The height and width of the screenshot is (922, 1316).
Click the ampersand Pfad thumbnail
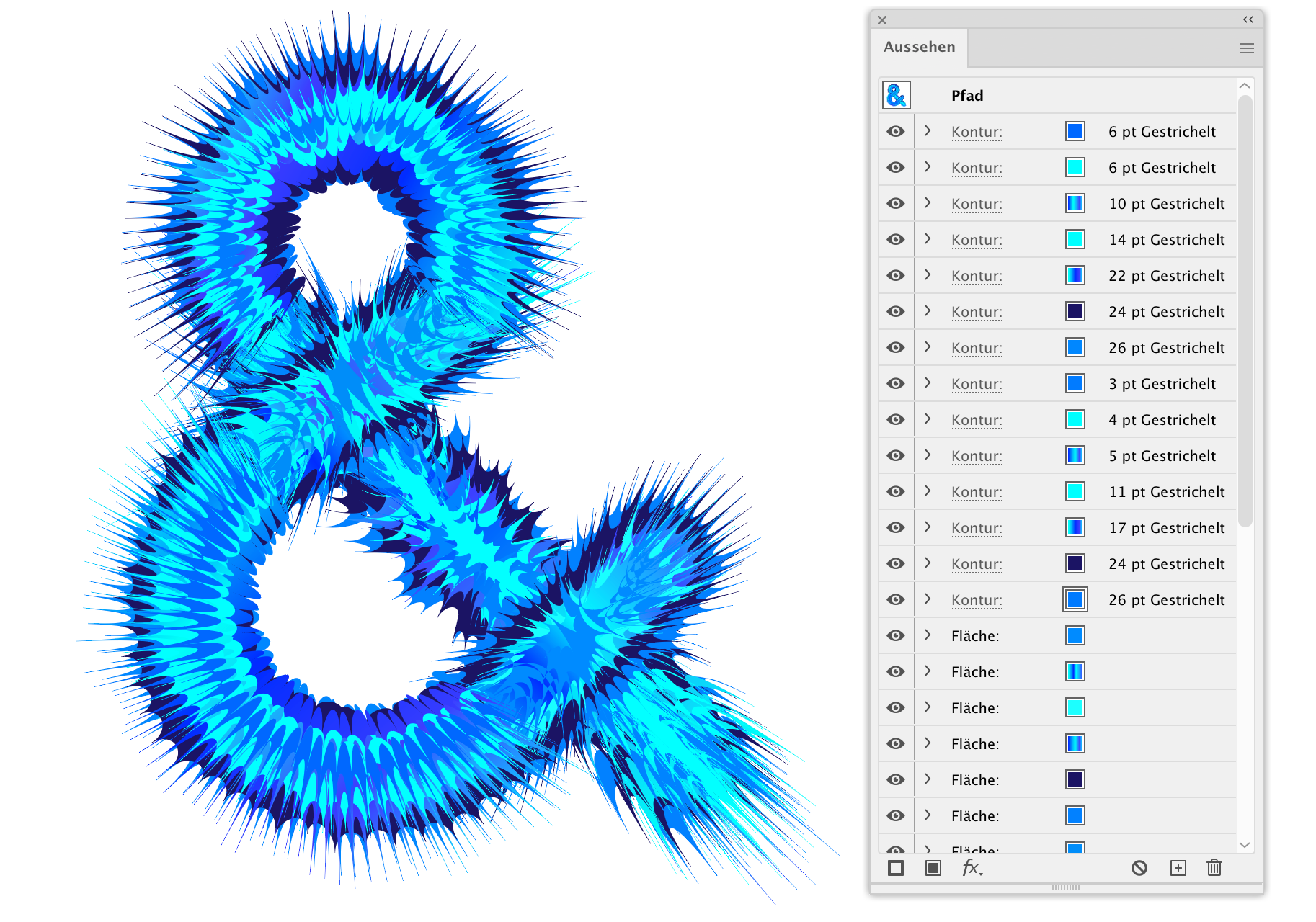[x=897, y=95]
